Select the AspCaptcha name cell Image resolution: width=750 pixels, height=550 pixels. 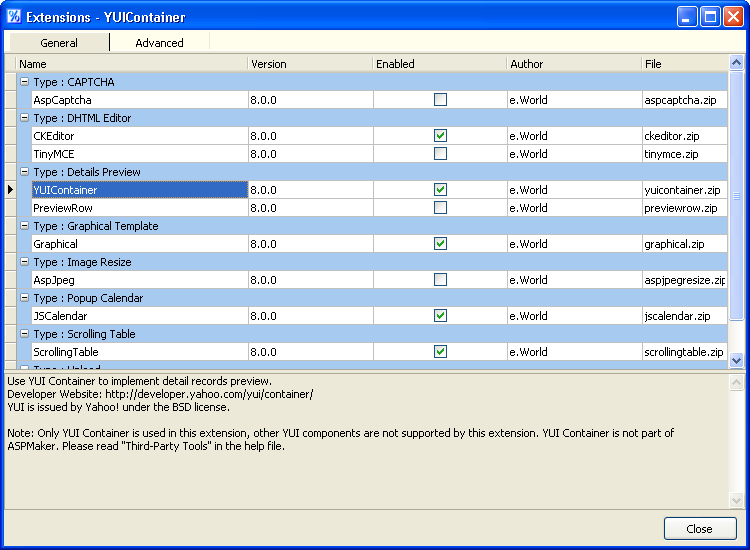[x=140, y=99]
